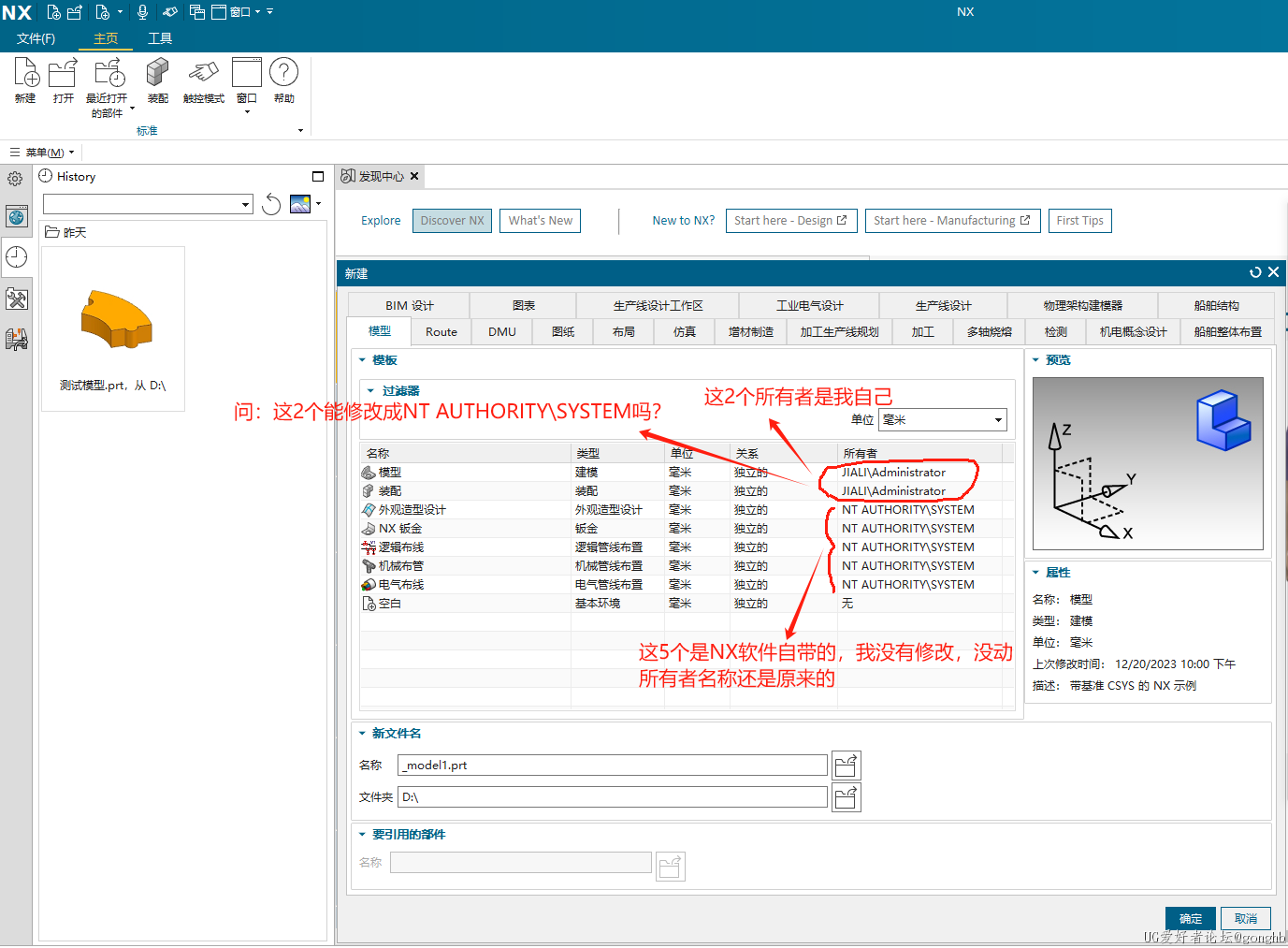Collapse the 新文件名 section
Screen dimensions: 1288x948
pyautogui.click(x=363, y=734)
